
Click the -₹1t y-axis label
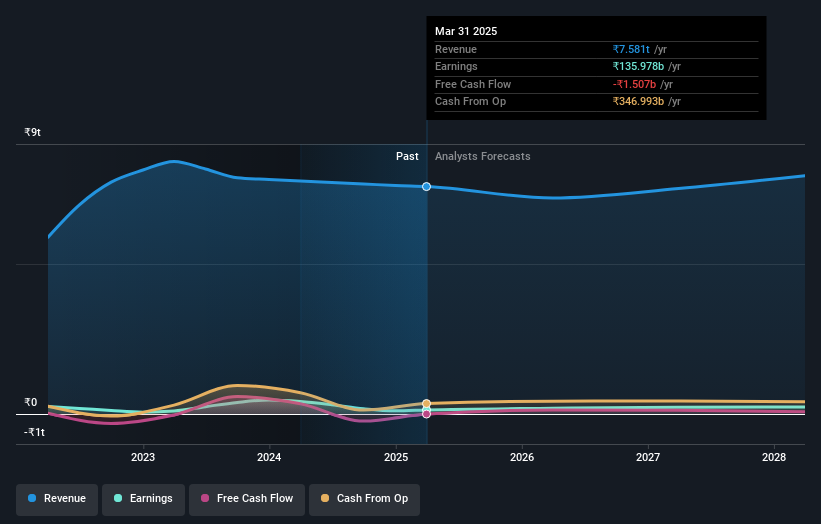(35, 432)
